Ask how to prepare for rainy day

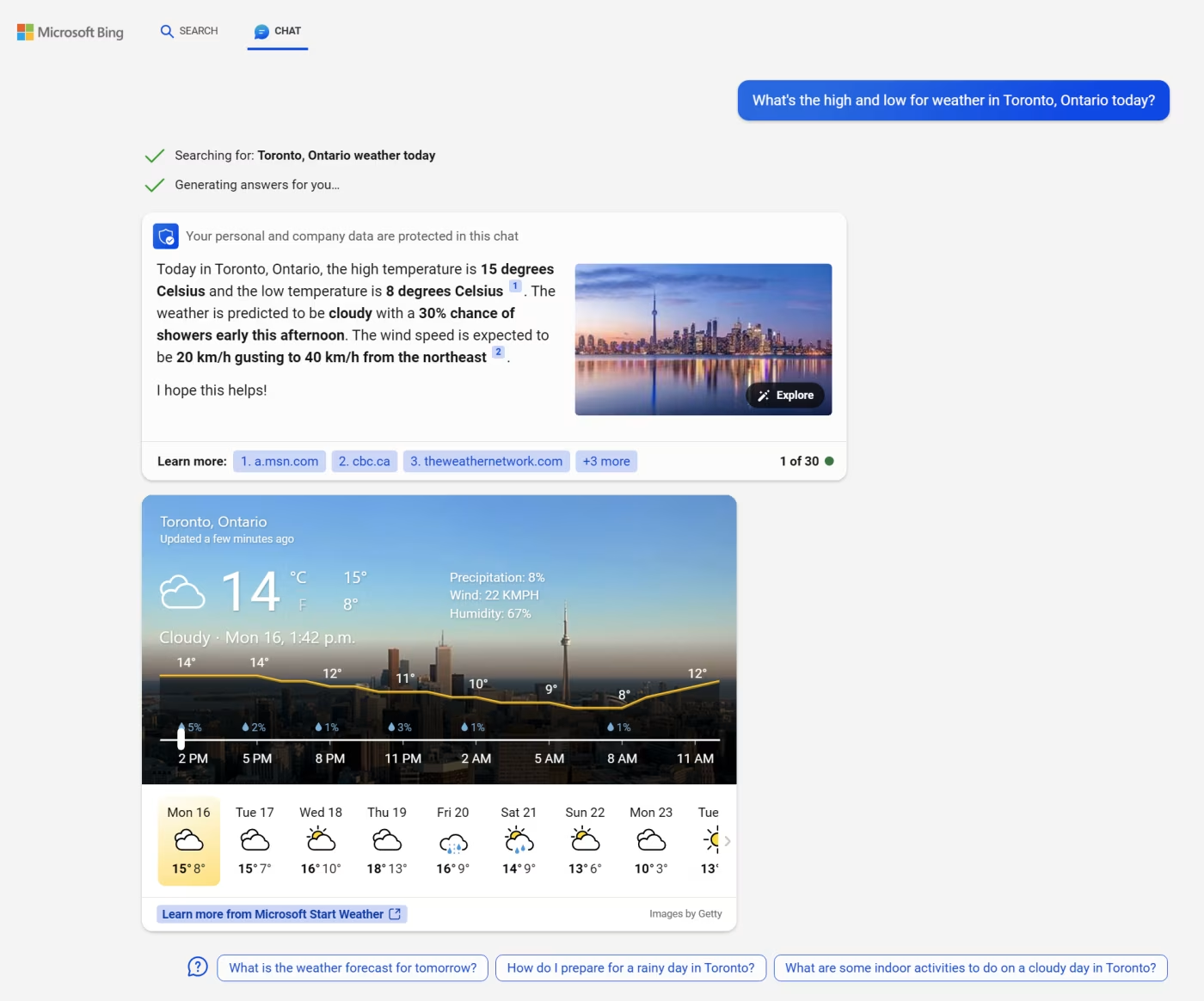pyautogui.click(x=630, y=967)
